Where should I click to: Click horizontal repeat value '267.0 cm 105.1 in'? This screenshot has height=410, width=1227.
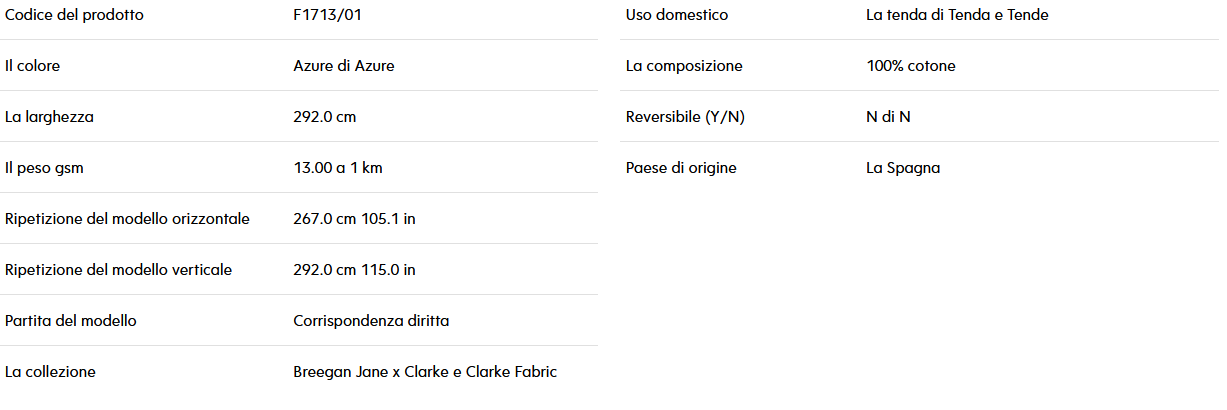point(354,219)
